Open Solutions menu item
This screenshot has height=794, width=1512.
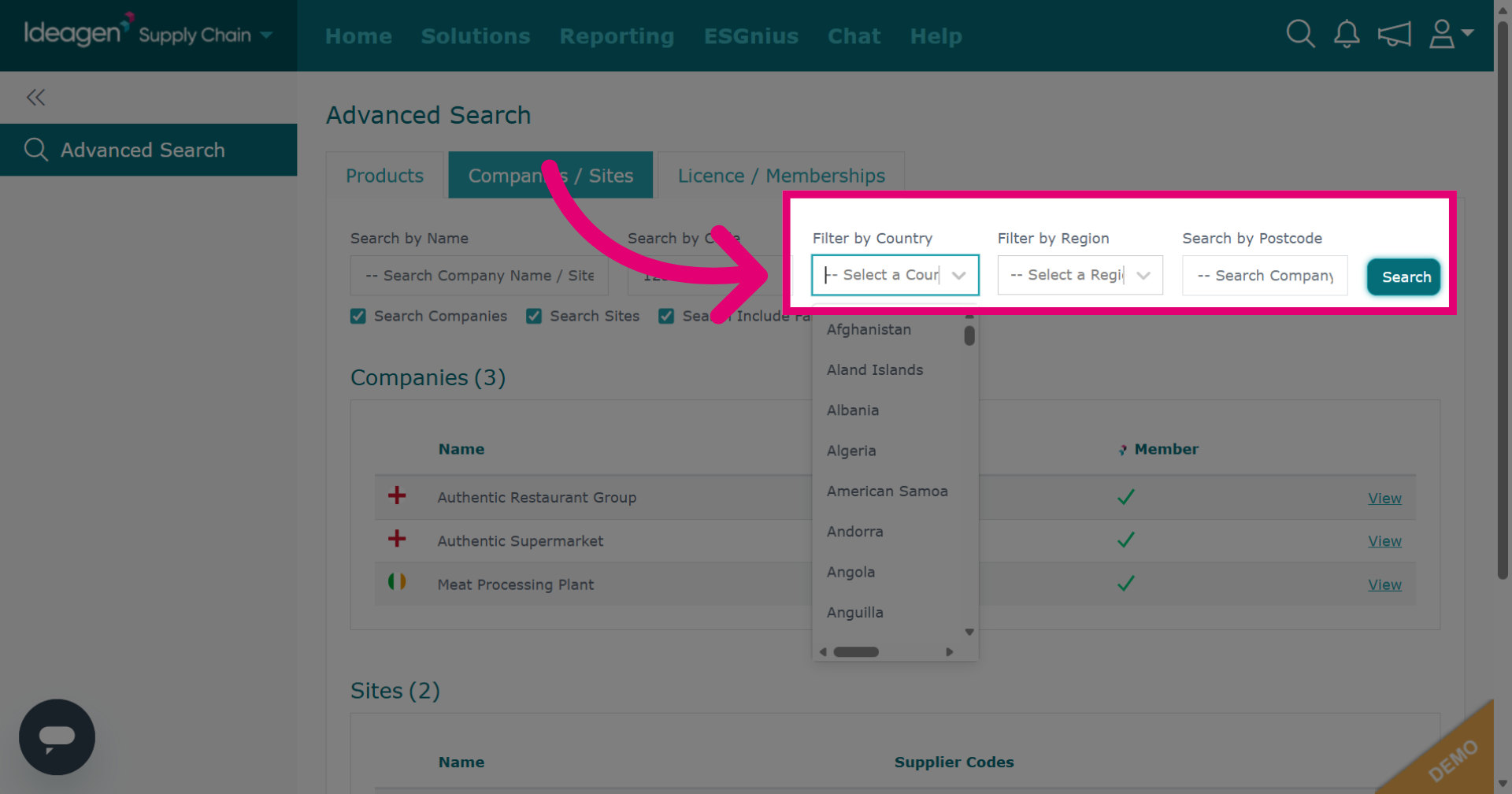point(476,36)
